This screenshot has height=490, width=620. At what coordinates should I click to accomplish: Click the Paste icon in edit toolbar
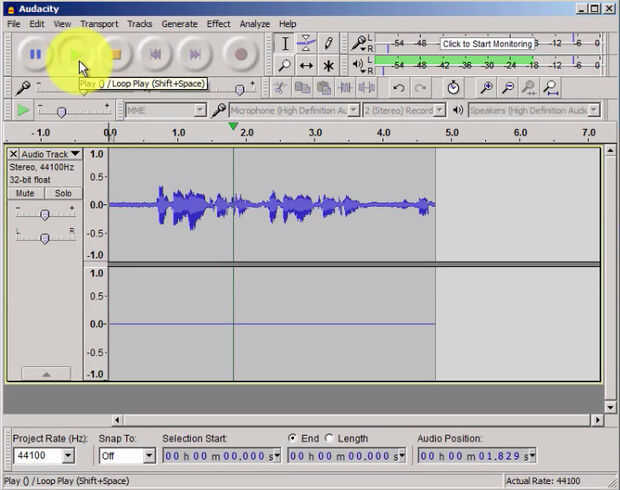(x=324, y=88)
